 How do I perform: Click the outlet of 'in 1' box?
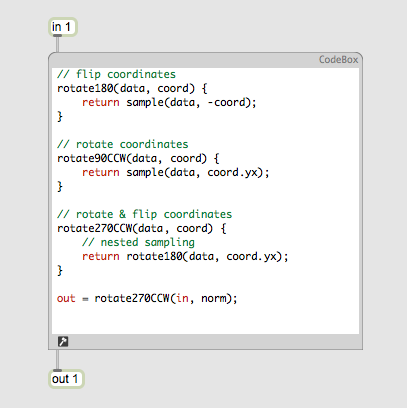(57, 35)
